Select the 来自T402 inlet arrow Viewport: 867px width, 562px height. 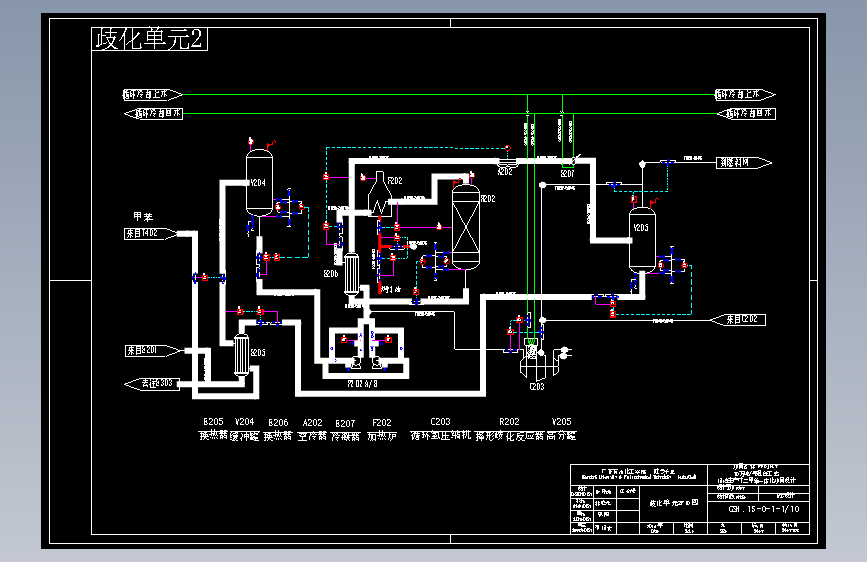click(150, 233)
